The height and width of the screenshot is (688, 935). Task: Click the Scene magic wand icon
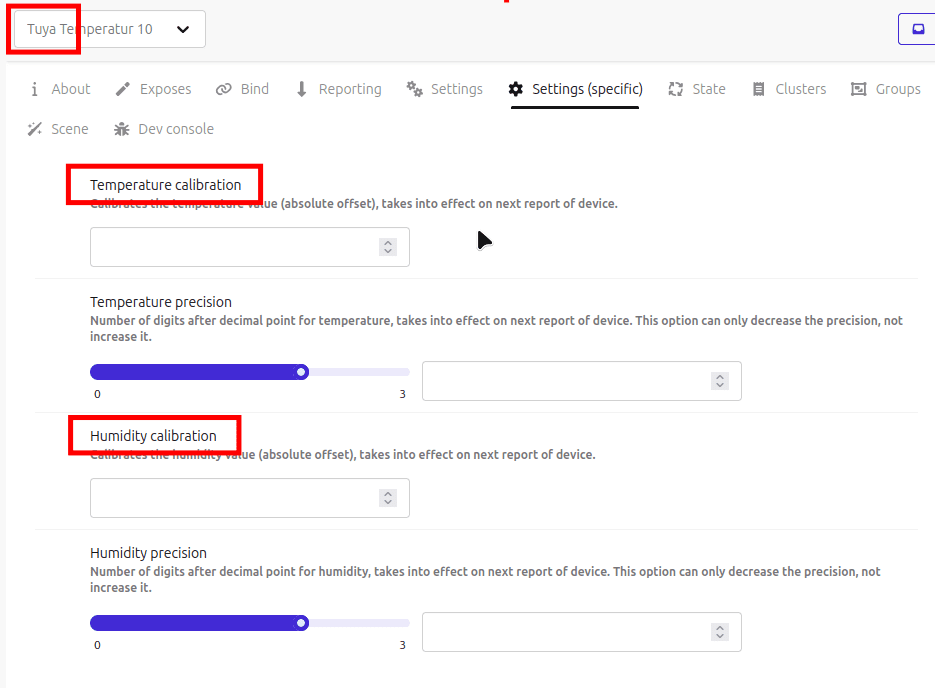35,129
